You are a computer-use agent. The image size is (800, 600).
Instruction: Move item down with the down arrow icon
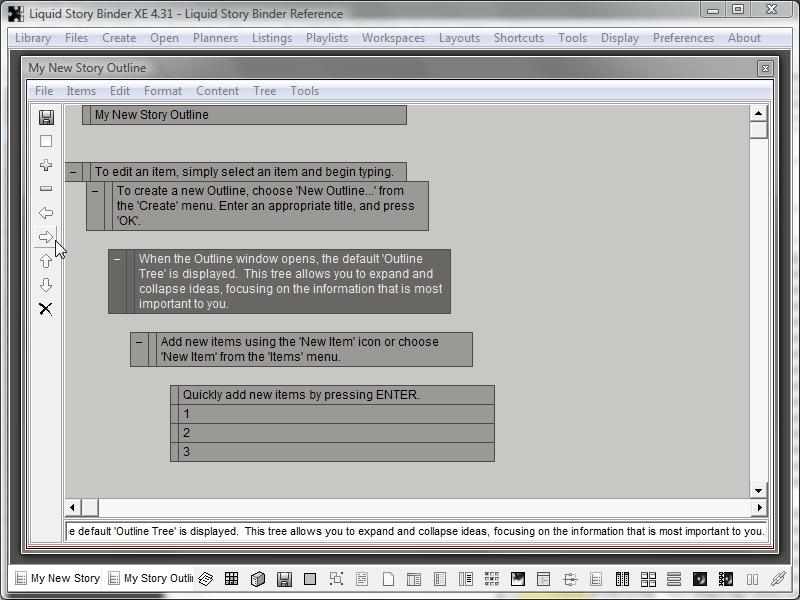pyautogui.click(x=46, y=285)
